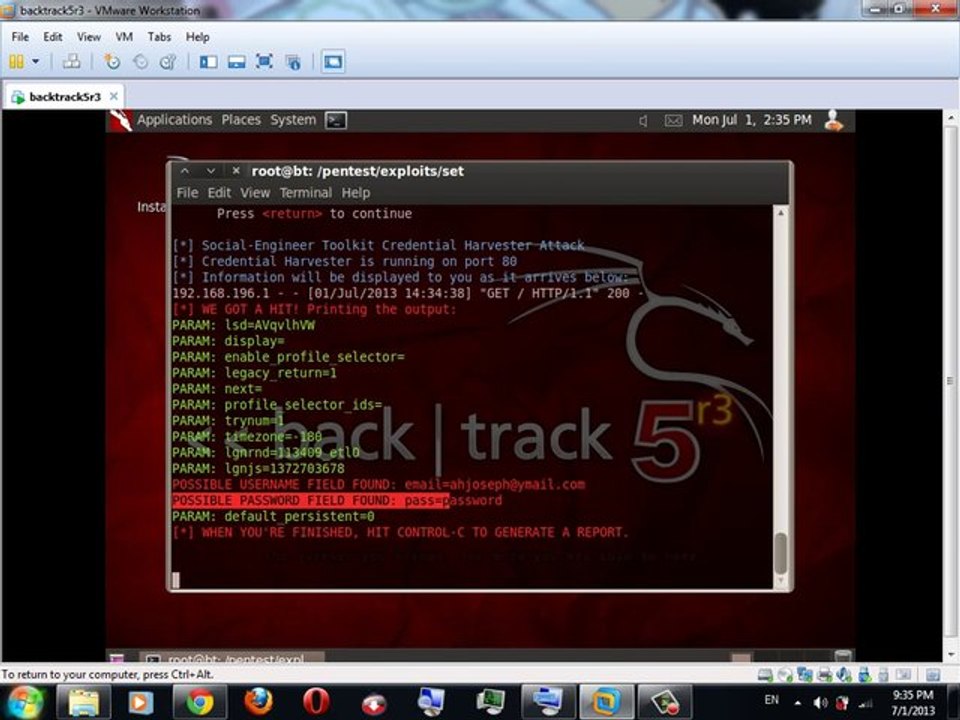Click the terminal title bar down-arrow button
The height and width of the screenshot is (720, 960).
click(211, 171)
